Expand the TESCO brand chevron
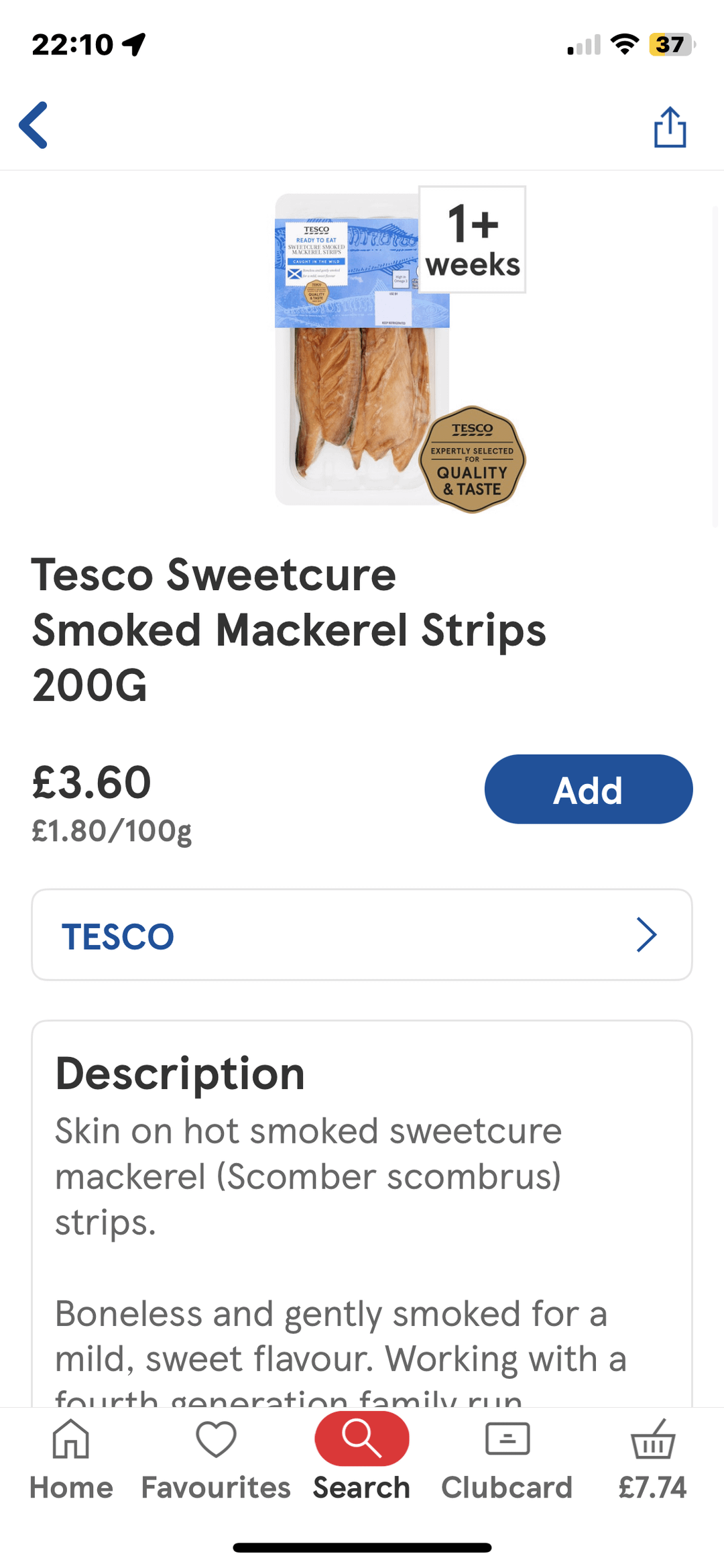 [x=646, y=935]
